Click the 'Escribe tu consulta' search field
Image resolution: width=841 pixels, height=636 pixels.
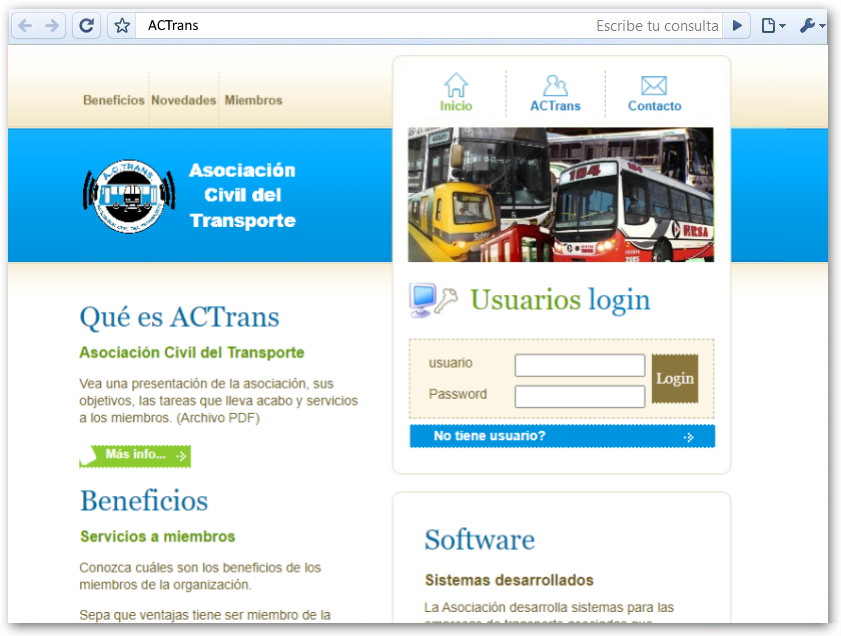tap(657, 26)
